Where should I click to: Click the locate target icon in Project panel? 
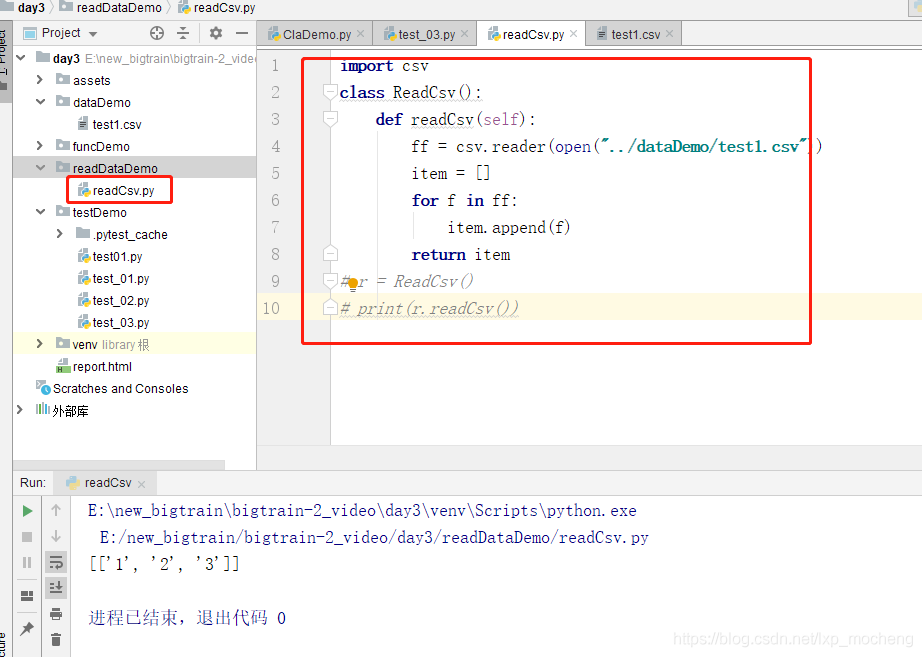[x=156, y=33]
